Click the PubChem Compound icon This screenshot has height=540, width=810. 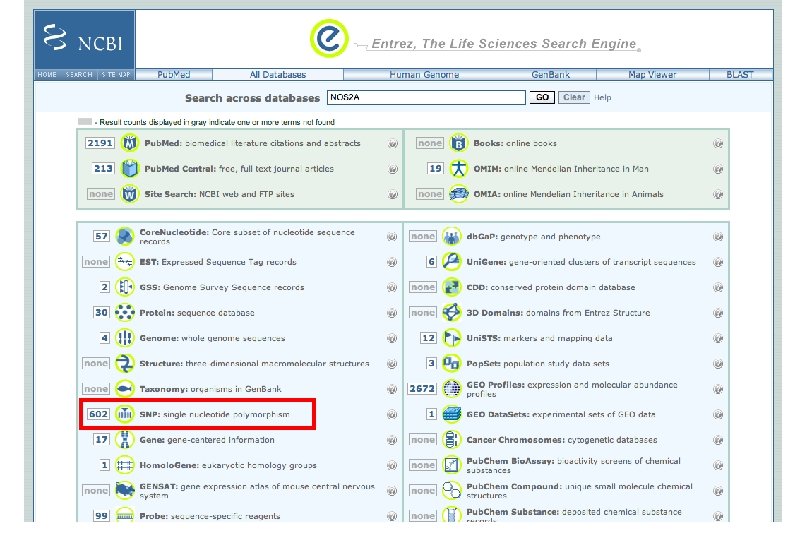pyautogui.click(x=451, y=490)
